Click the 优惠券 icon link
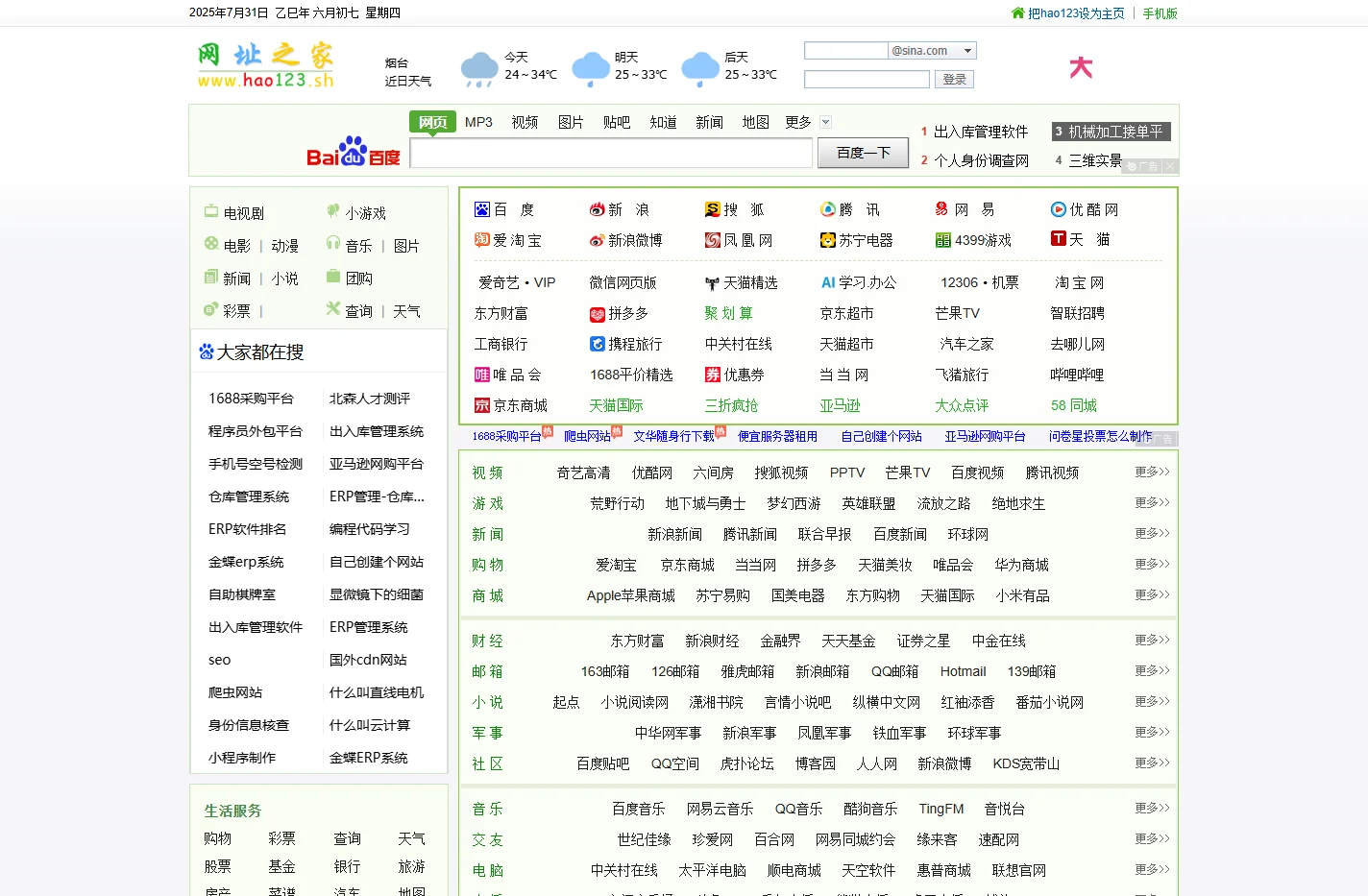The height and width of the screenshot is (896, 1368). [713, 375]
